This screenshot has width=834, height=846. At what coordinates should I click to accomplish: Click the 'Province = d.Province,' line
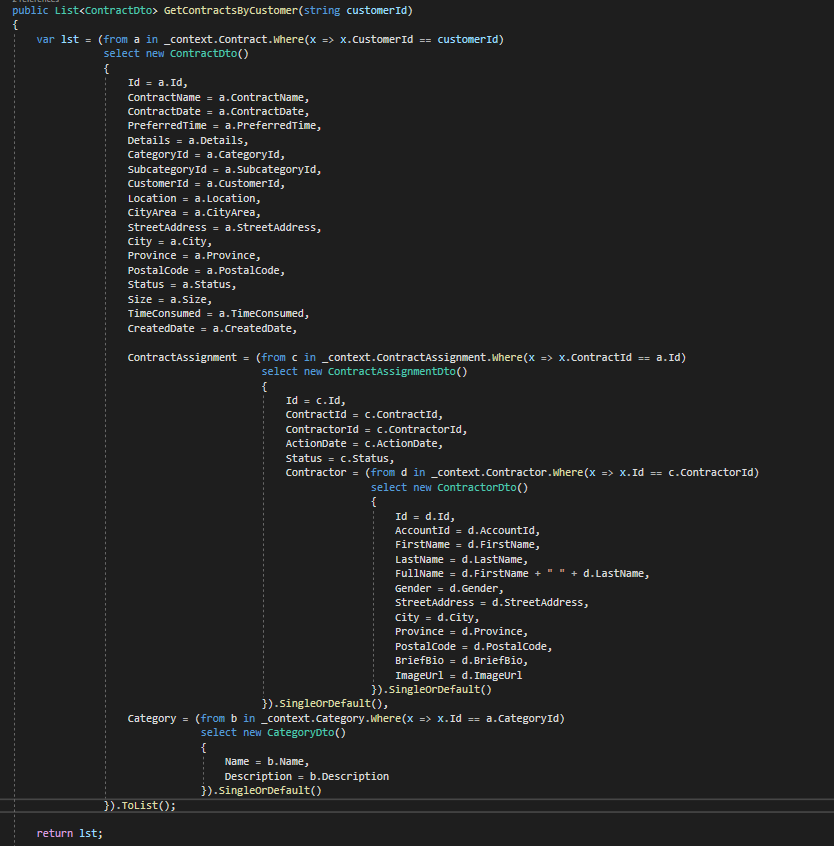point(462,632)
